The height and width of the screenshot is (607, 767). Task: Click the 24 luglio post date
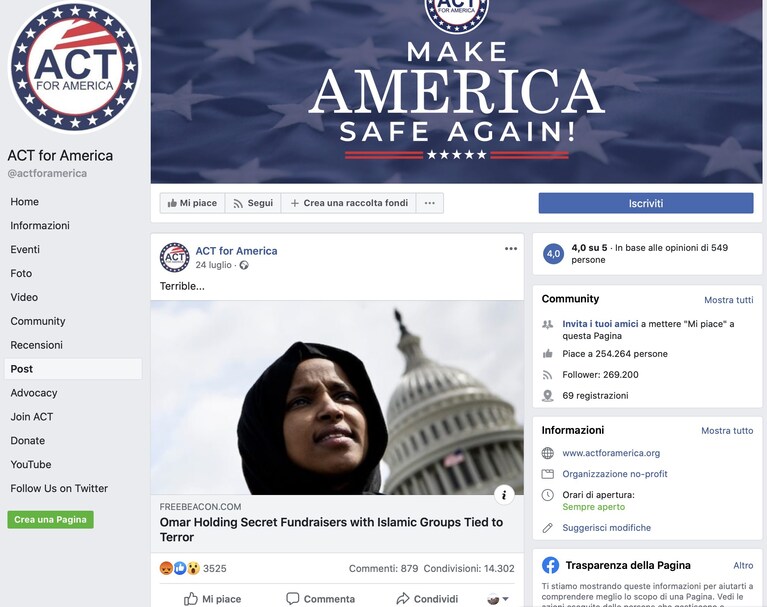[x=213, y=265]
